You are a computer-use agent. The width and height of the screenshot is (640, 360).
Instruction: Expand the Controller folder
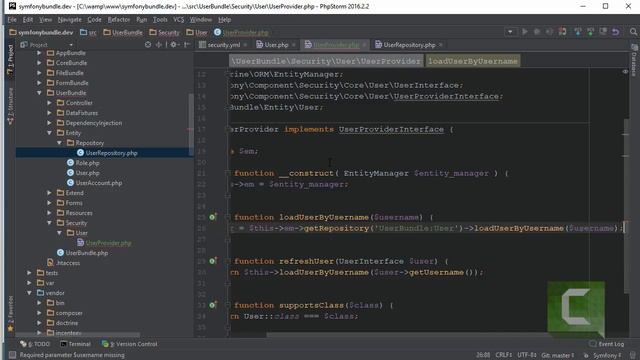pos(49,103)
